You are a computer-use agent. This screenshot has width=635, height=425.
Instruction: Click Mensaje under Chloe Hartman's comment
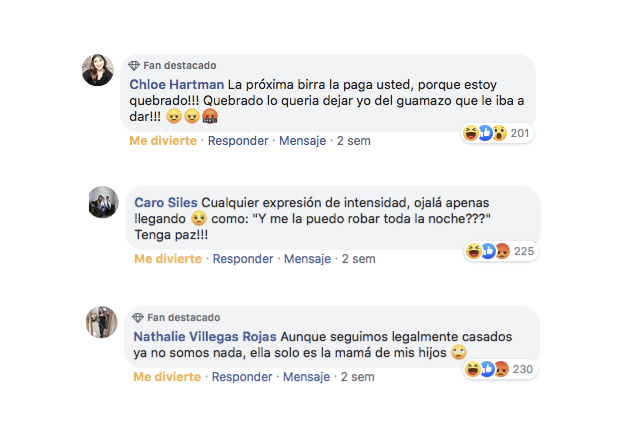coord(303,141)
